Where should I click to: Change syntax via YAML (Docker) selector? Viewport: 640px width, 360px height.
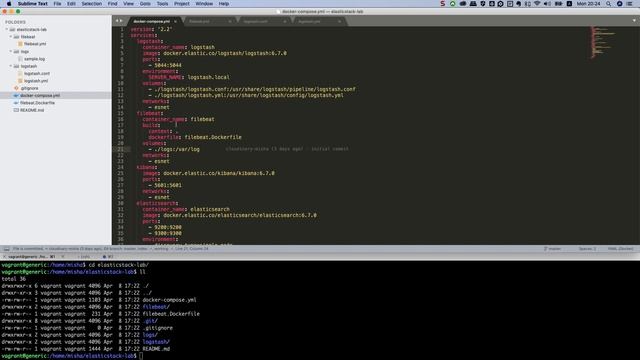(x=620, y=249)
